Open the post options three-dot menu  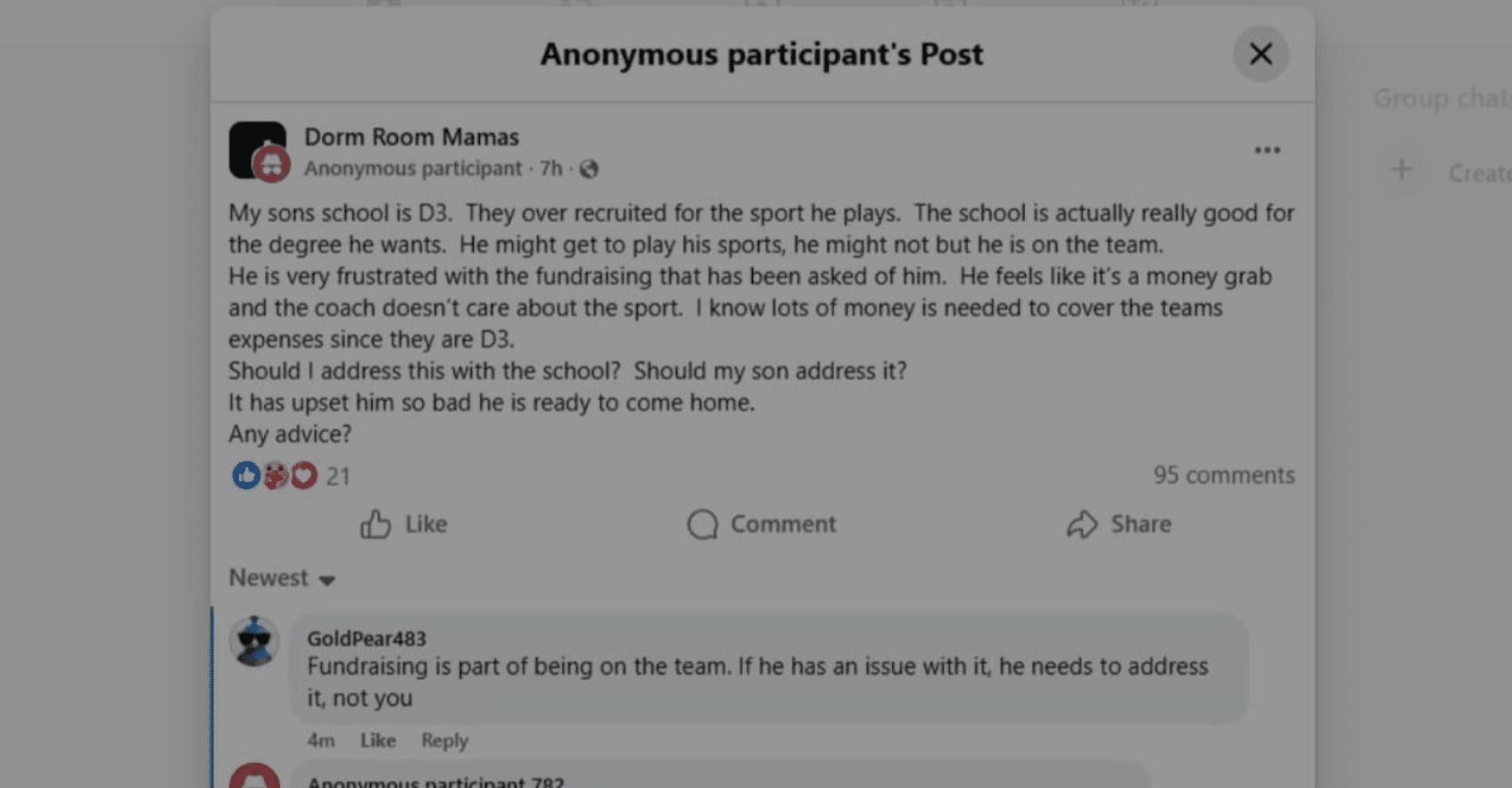pos(1267,150)
